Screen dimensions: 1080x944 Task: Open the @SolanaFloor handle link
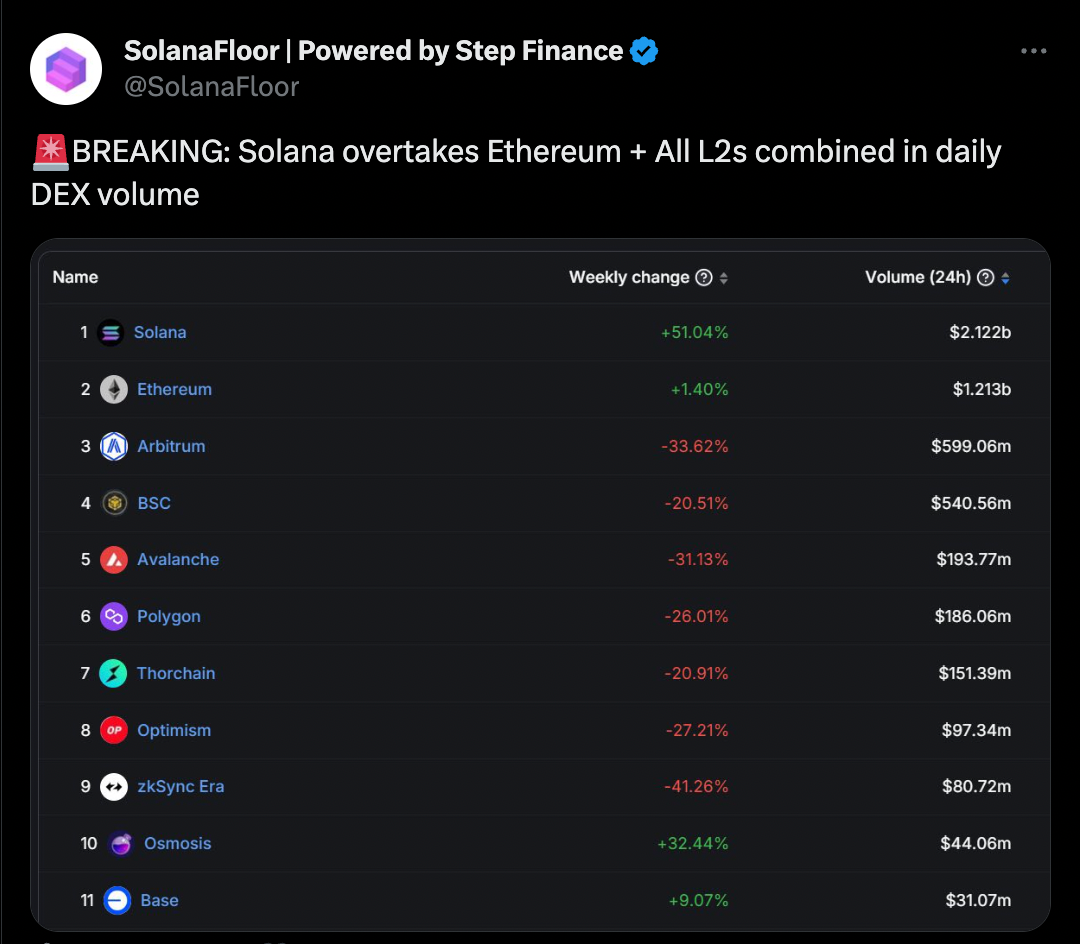click(x=211, y=87)
